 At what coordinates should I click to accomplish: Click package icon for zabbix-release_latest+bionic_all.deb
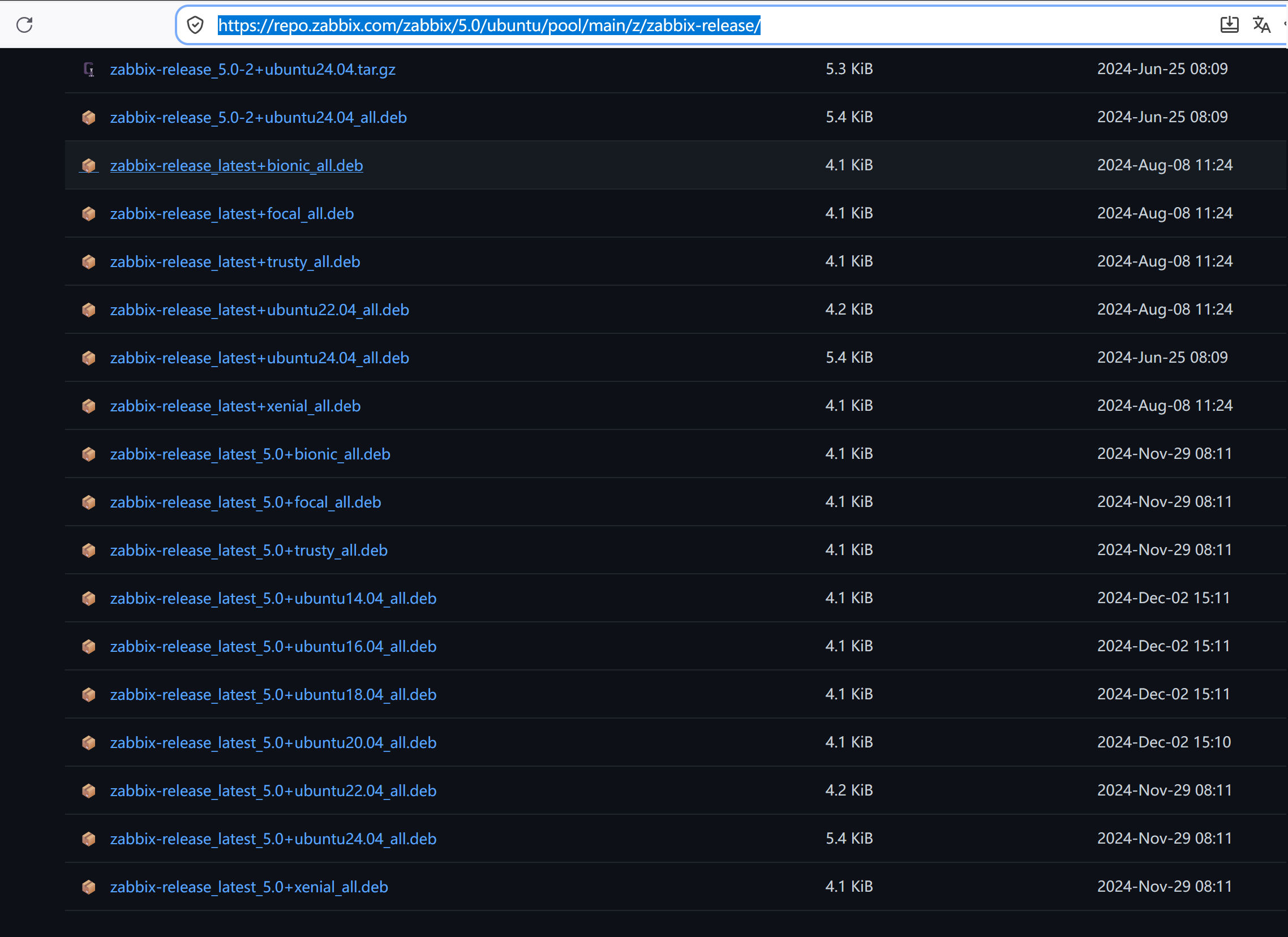pos(89,166)
